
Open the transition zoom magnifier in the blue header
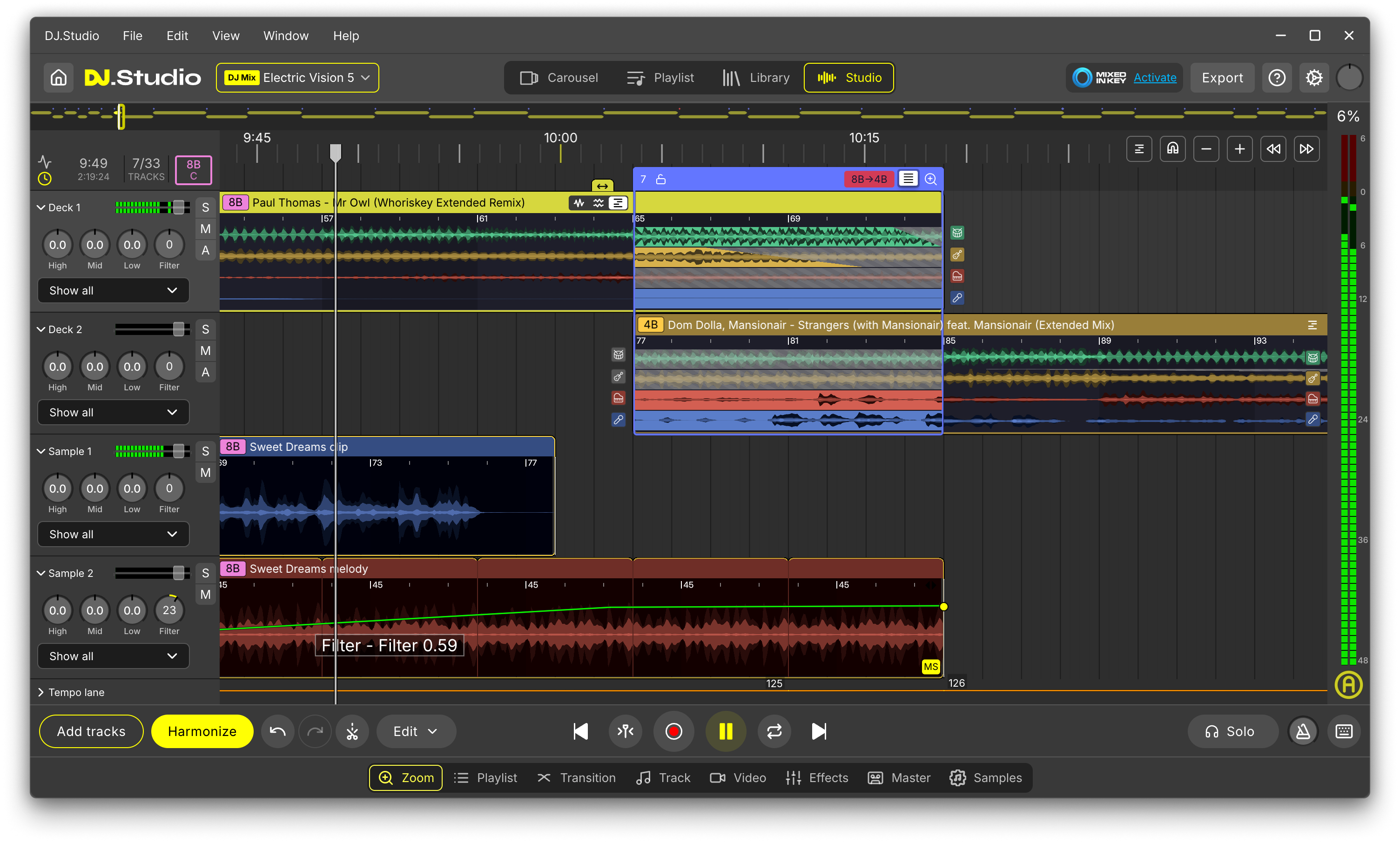(x=931, y=179)
